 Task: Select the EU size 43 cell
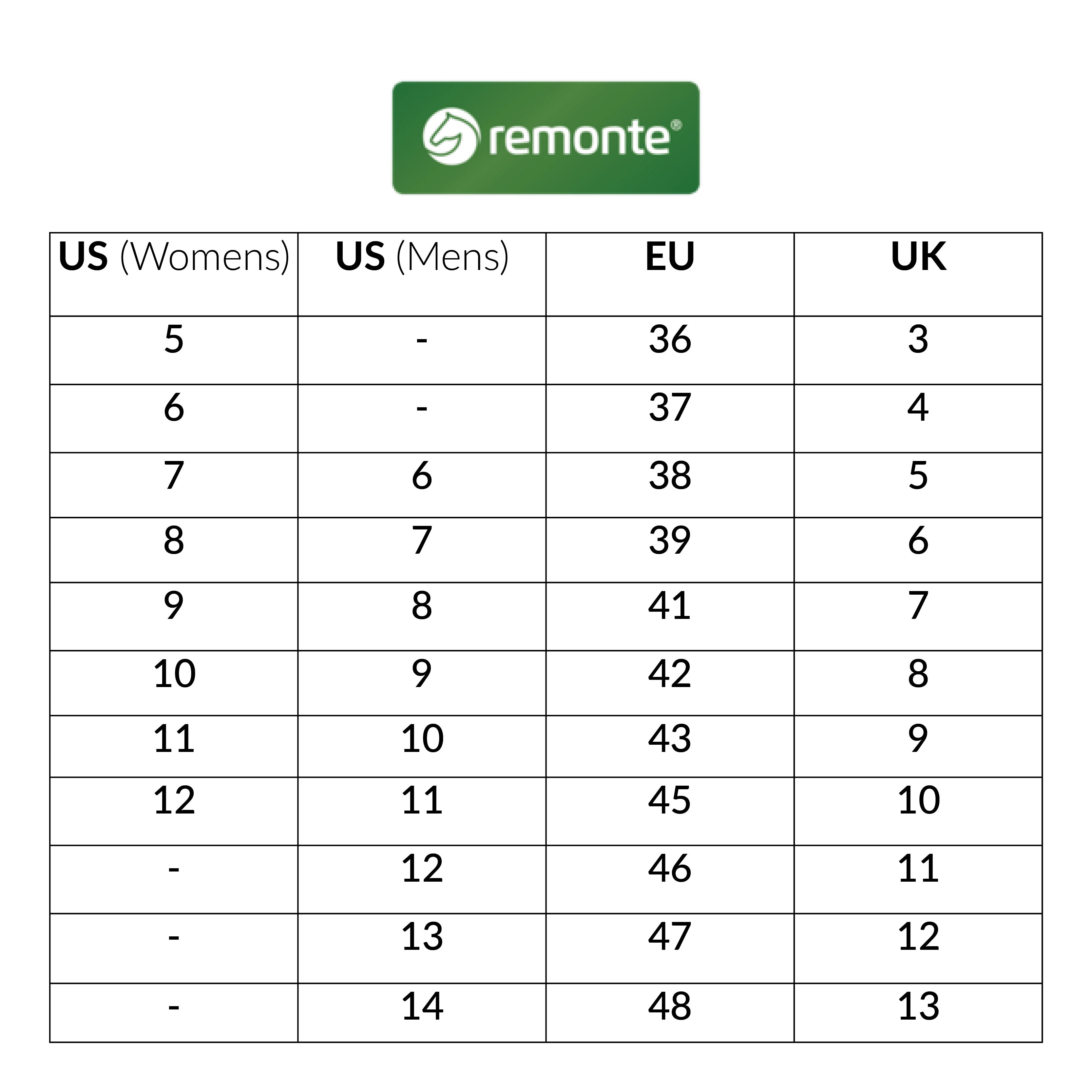pyautogui.click(x=670, y=738)
